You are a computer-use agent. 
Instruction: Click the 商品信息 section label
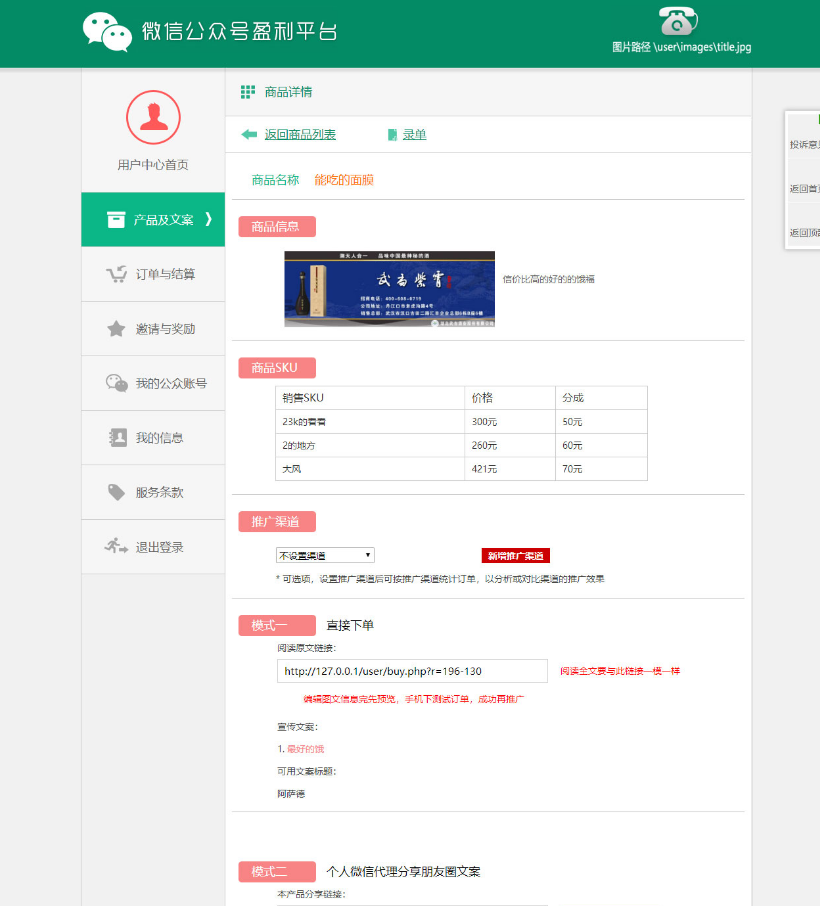tap(277, 226)
